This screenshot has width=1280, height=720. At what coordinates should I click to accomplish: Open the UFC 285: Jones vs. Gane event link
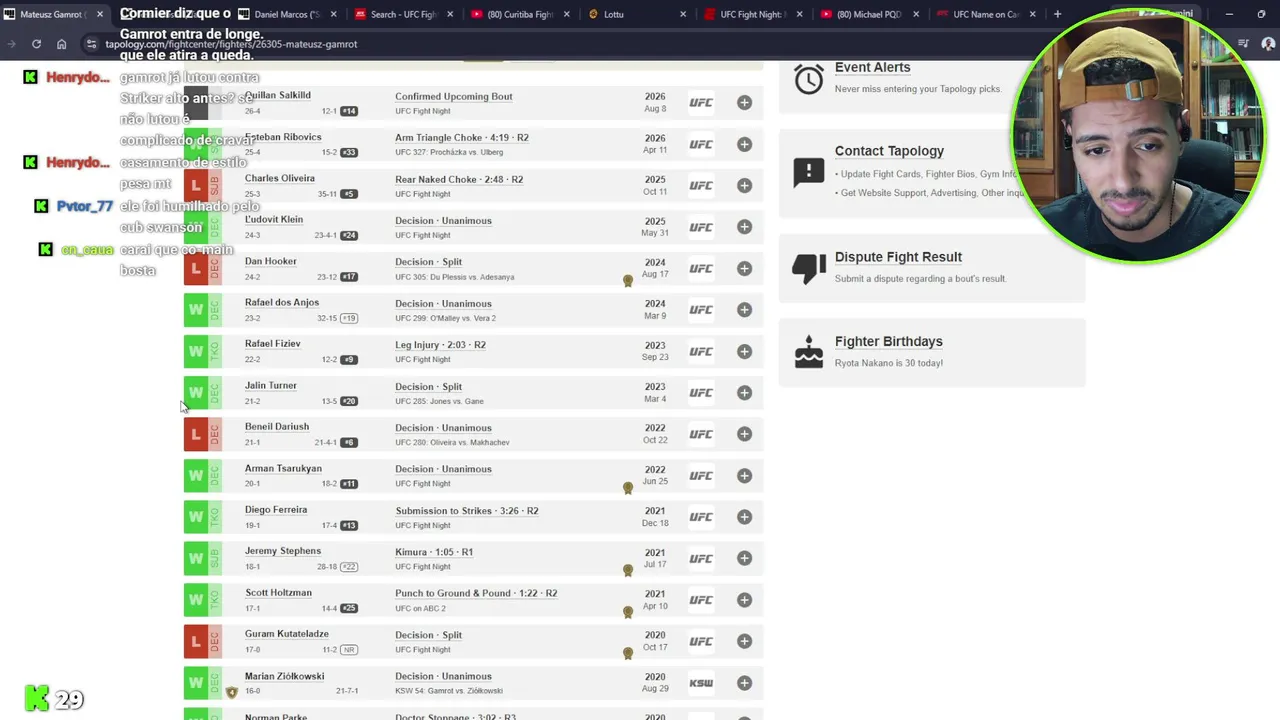pos(439,401)
